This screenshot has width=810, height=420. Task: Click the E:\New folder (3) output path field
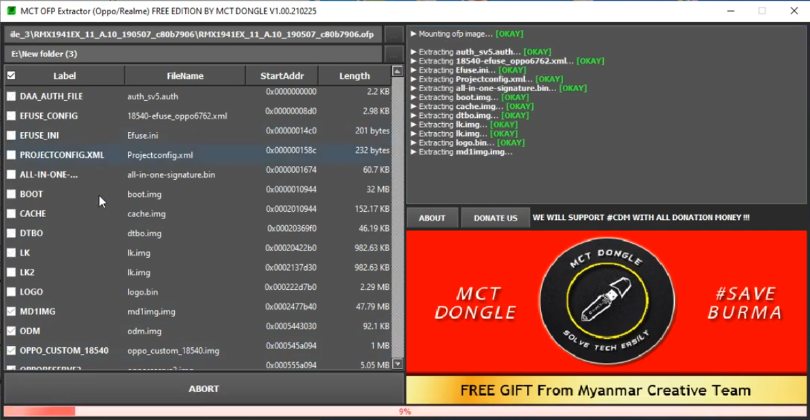click(193, 54)
